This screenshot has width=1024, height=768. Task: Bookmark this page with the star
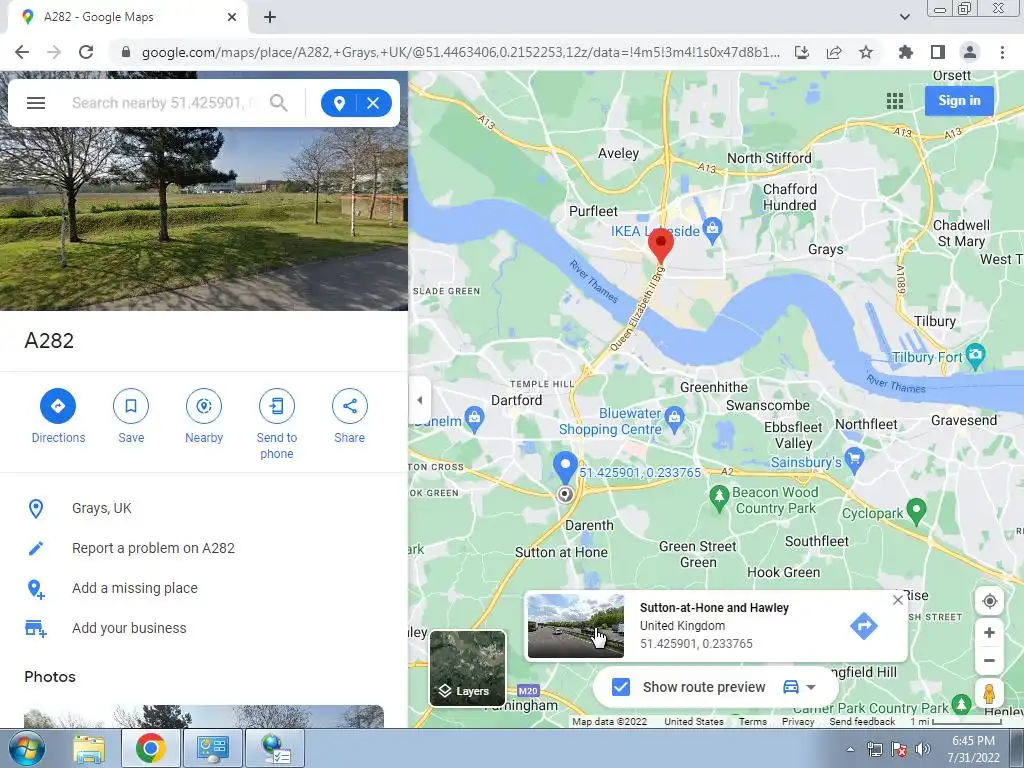pos(866,52)
